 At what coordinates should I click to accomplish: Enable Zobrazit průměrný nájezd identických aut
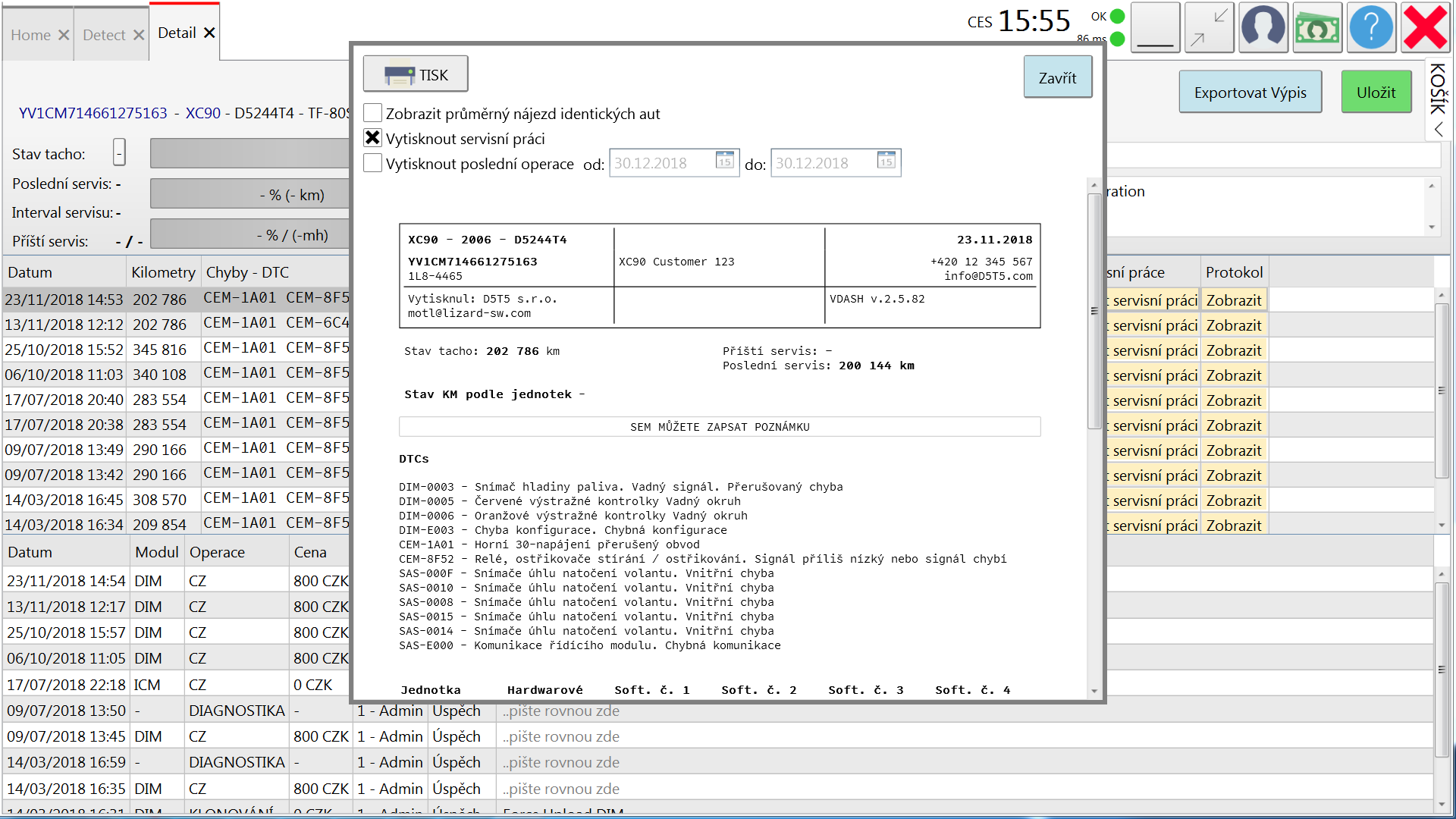click(372, 113)
